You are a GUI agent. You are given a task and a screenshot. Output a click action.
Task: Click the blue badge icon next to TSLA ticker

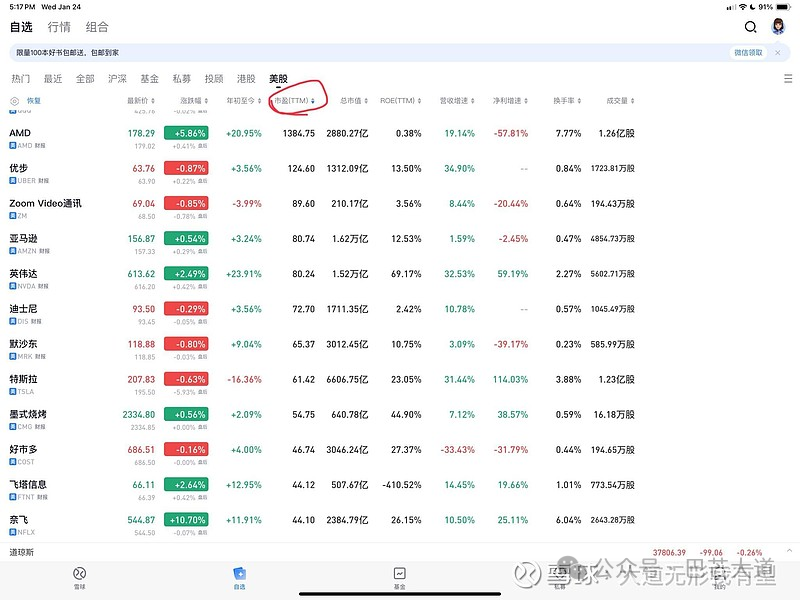pos(13,392)
